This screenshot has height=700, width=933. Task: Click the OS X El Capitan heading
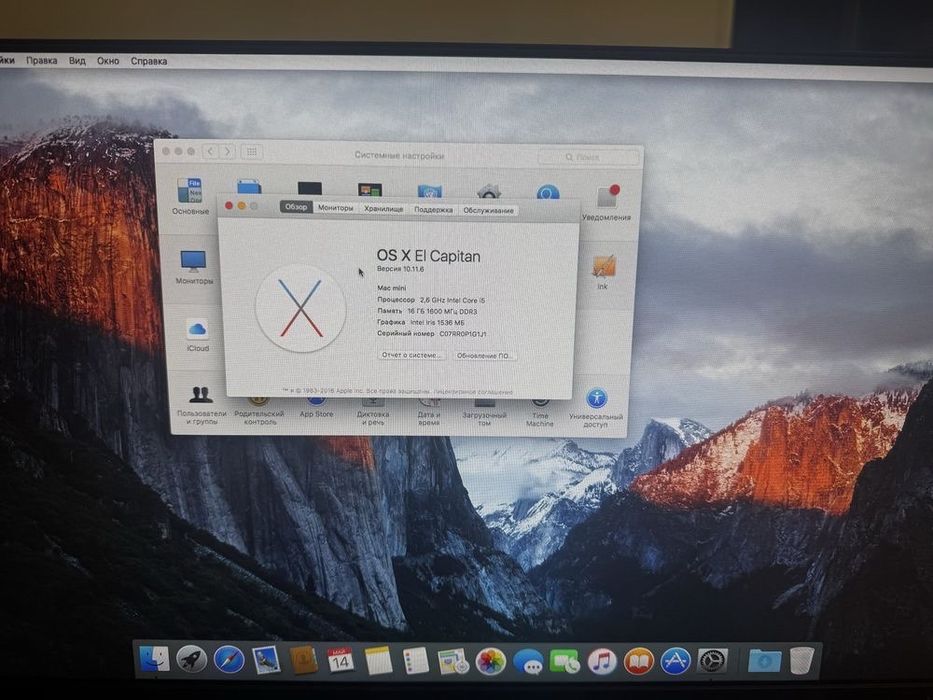point(428,256)
